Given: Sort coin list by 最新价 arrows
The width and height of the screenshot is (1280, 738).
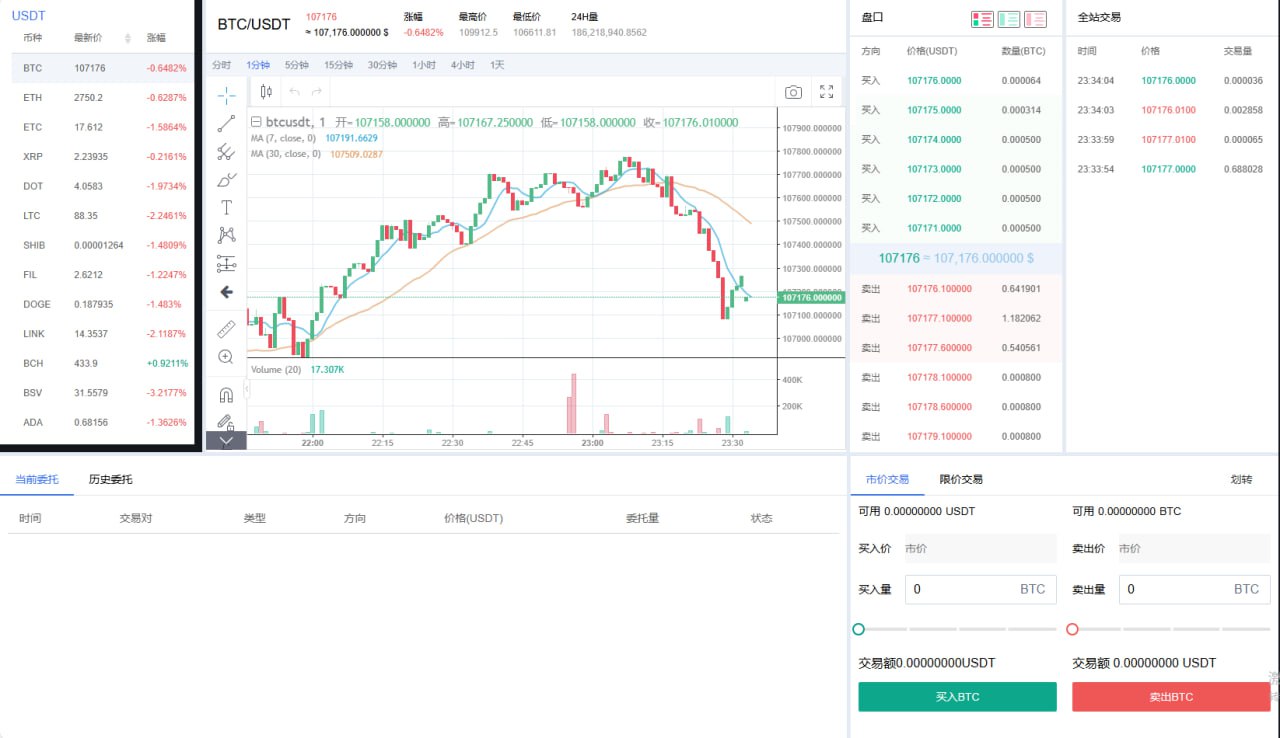Looking at the screenshot, I should click(128, 38).
